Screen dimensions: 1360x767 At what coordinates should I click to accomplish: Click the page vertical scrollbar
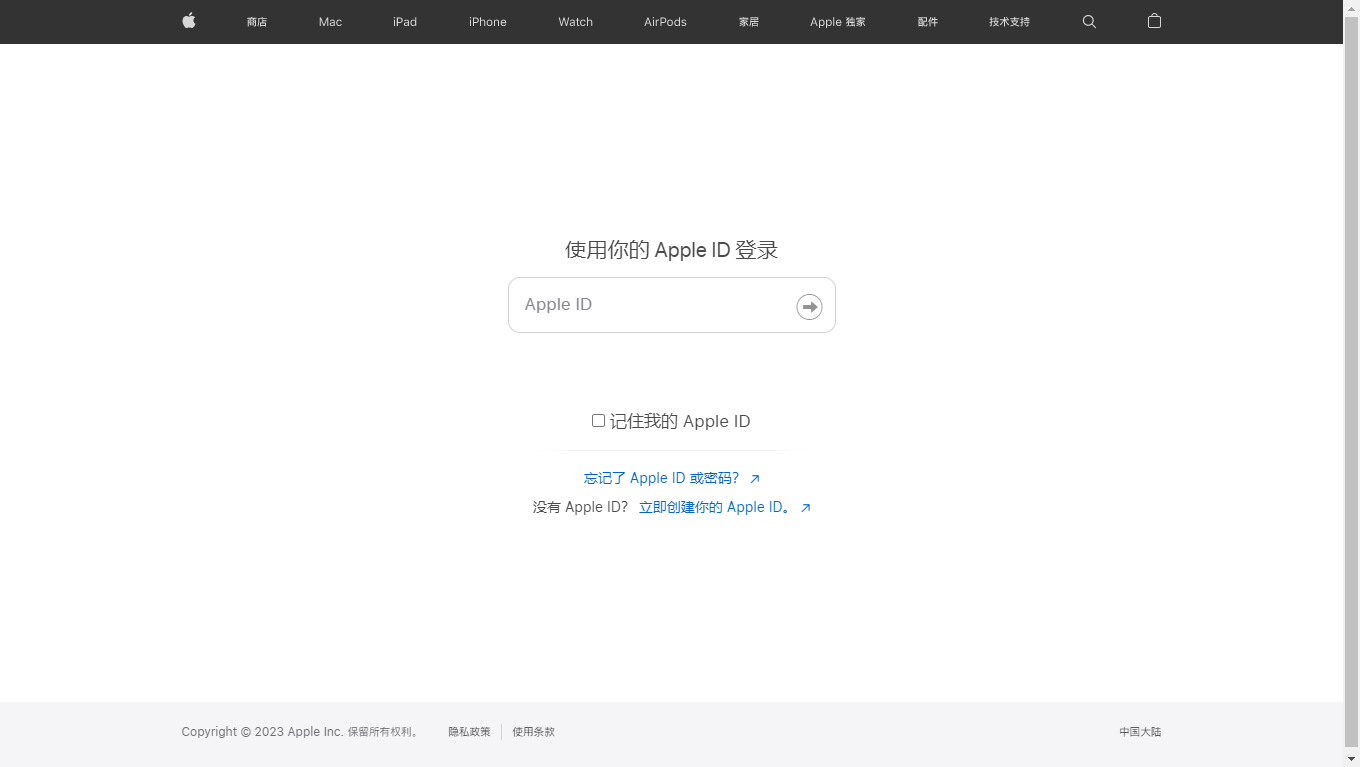(x=1351, y=383)
